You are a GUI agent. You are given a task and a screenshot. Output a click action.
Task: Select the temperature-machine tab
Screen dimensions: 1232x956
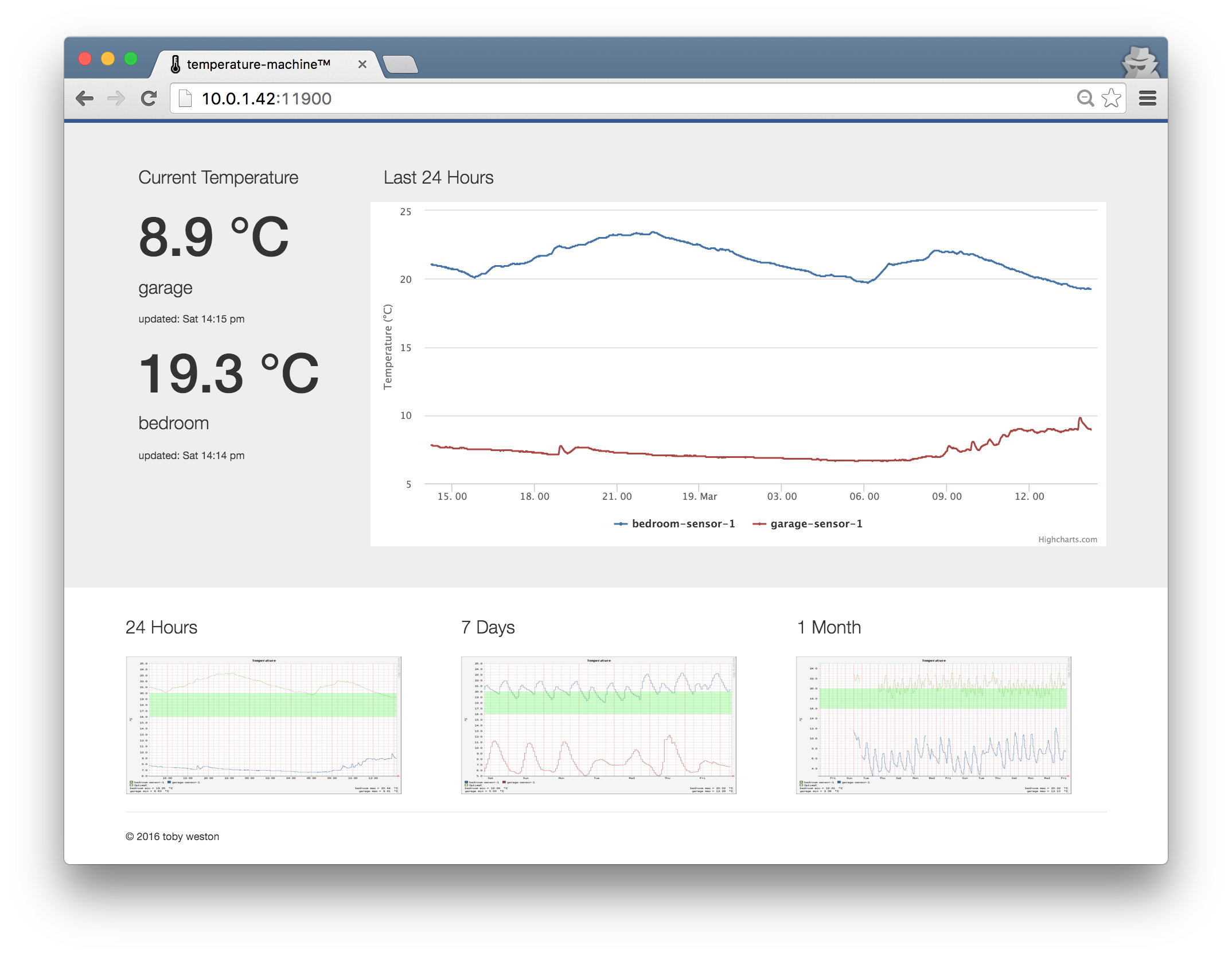[258, 64]
